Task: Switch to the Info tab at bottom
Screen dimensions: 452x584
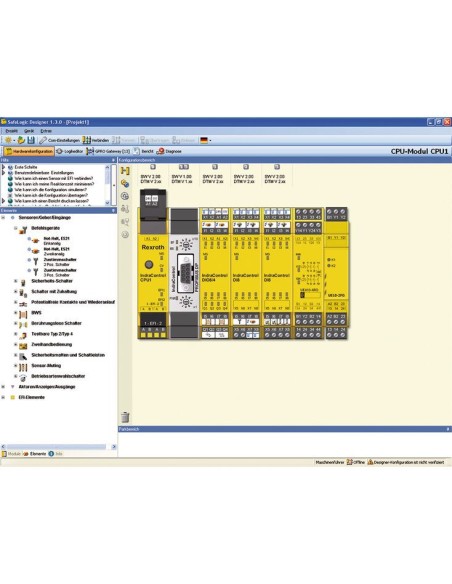Action: click(55, 454)
